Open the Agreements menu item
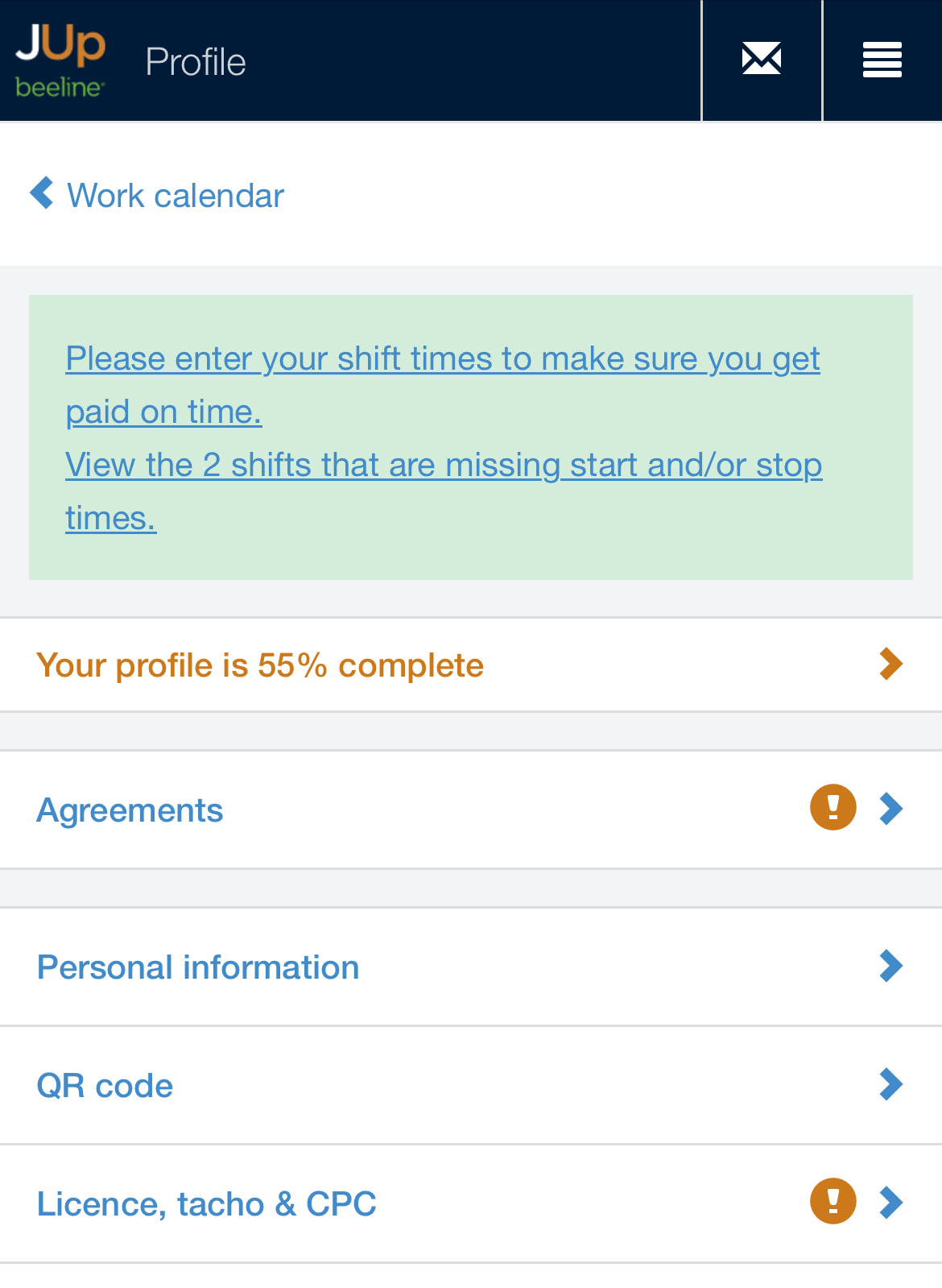 (x=130, y=810)
